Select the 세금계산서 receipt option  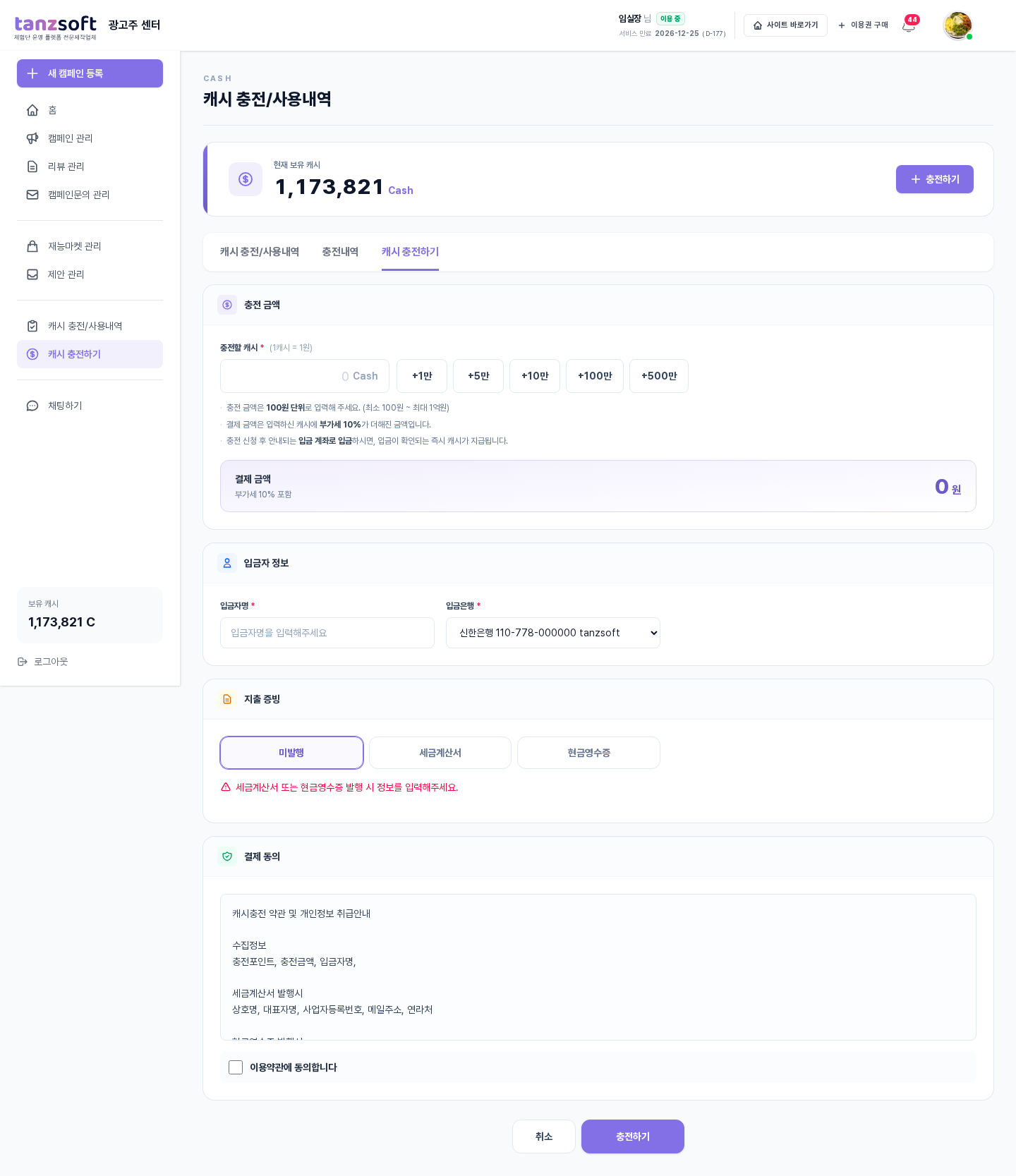coord(440,753)
